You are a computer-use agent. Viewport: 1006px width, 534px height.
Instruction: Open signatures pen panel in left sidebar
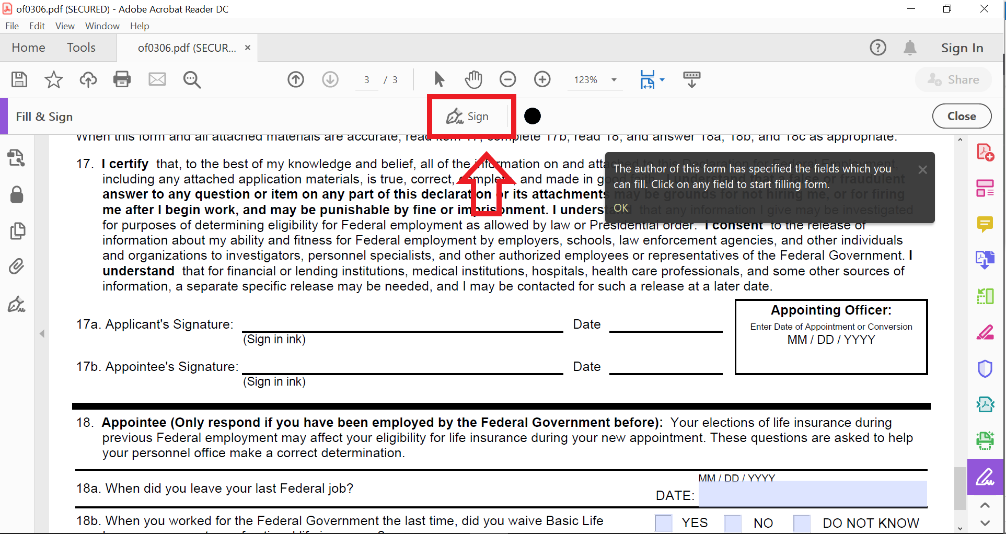coord(17,304)
